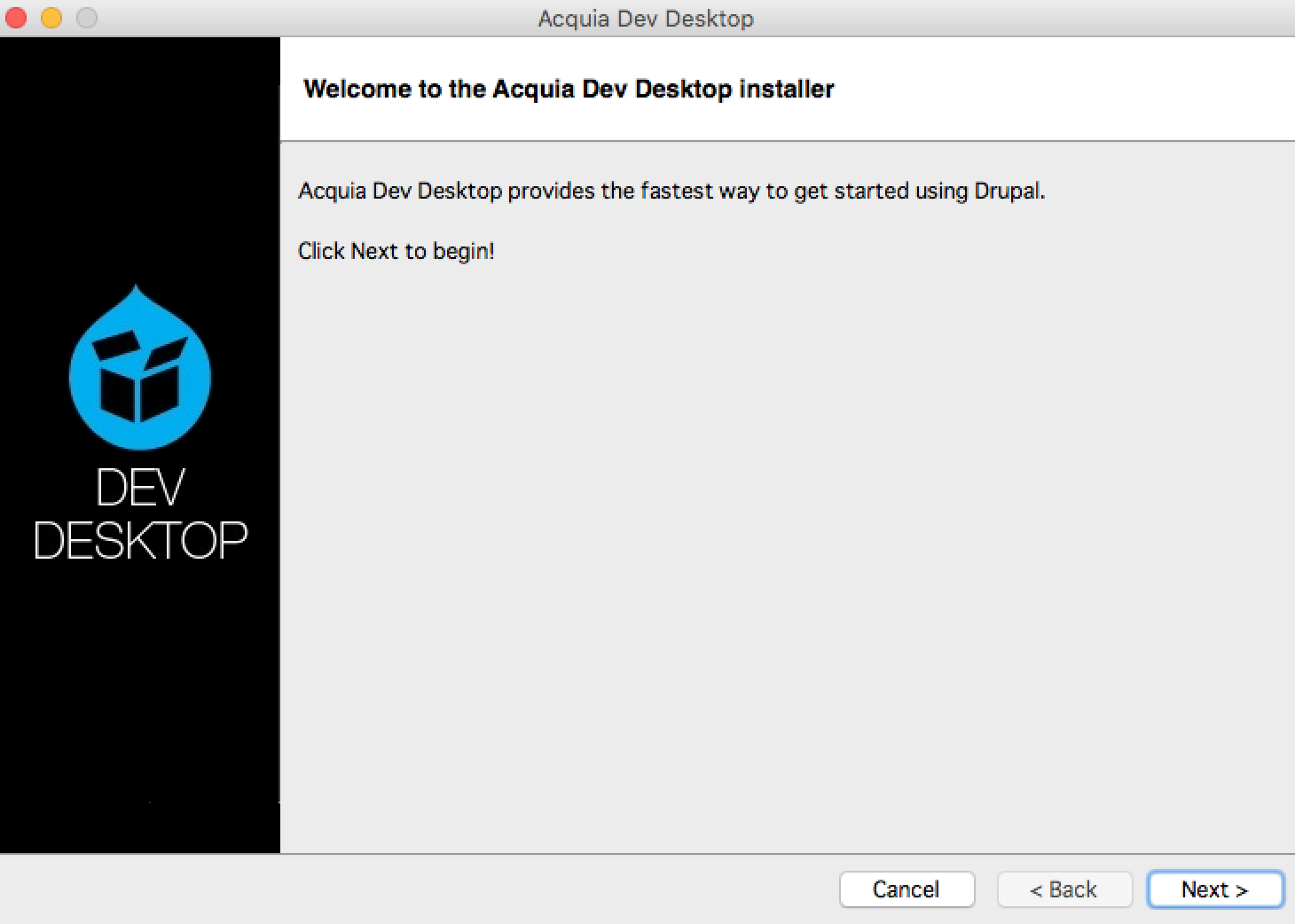Click the Next > button
Image resolution: width=1295 pixels, height=924 pixels.
coord(1214,889)
